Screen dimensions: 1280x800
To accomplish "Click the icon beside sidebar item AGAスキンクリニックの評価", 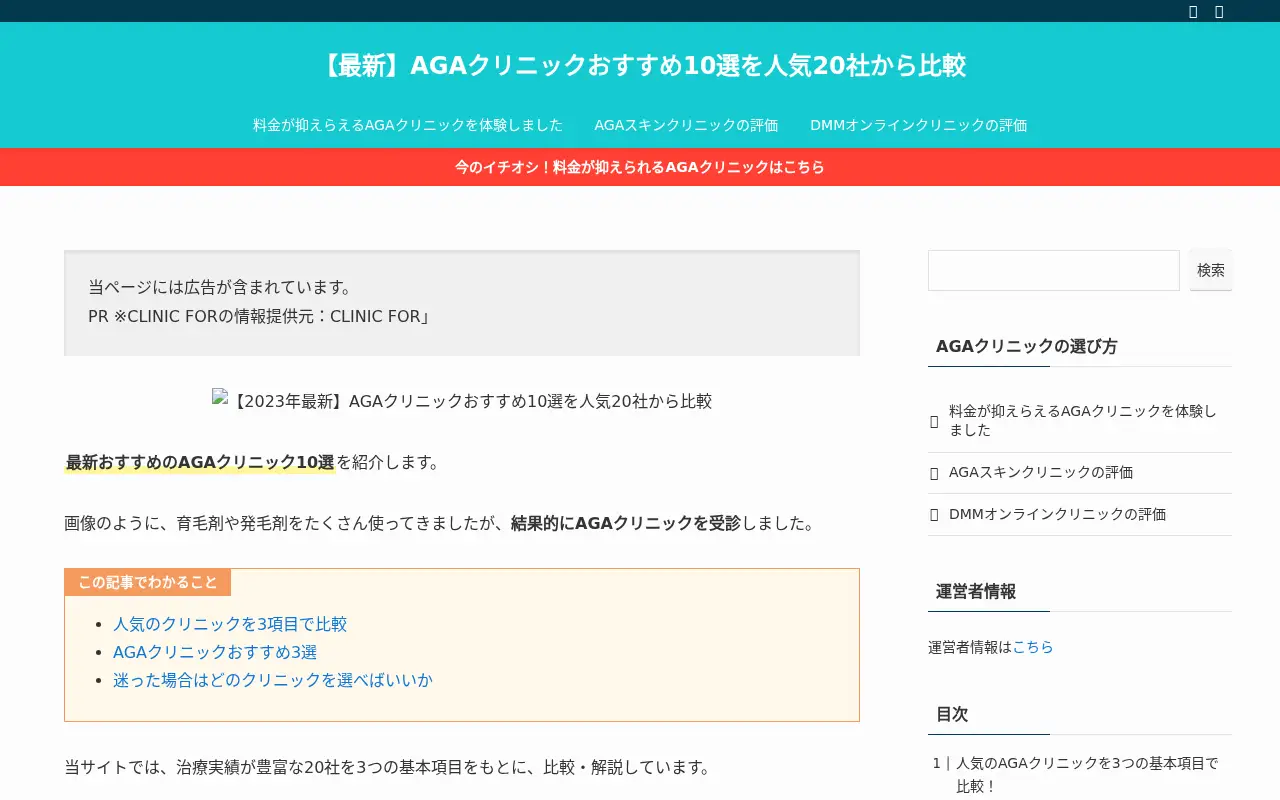I will (934, 473).
